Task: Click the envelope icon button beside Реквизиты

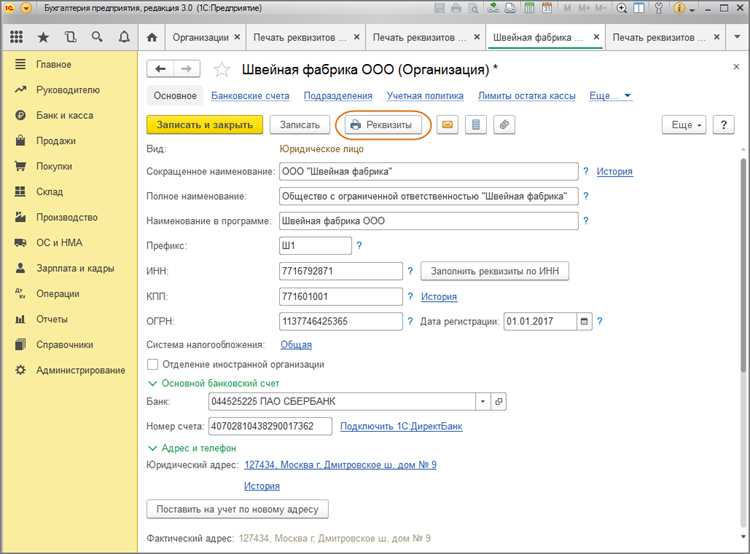Action: coord(447,125)
